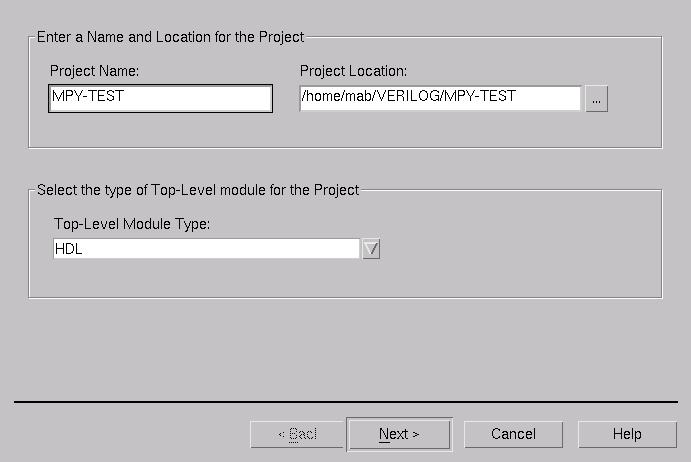This screenshot has height=462, width=691.
Task: Open the HDL module type combo box
Action: [206, 249]
